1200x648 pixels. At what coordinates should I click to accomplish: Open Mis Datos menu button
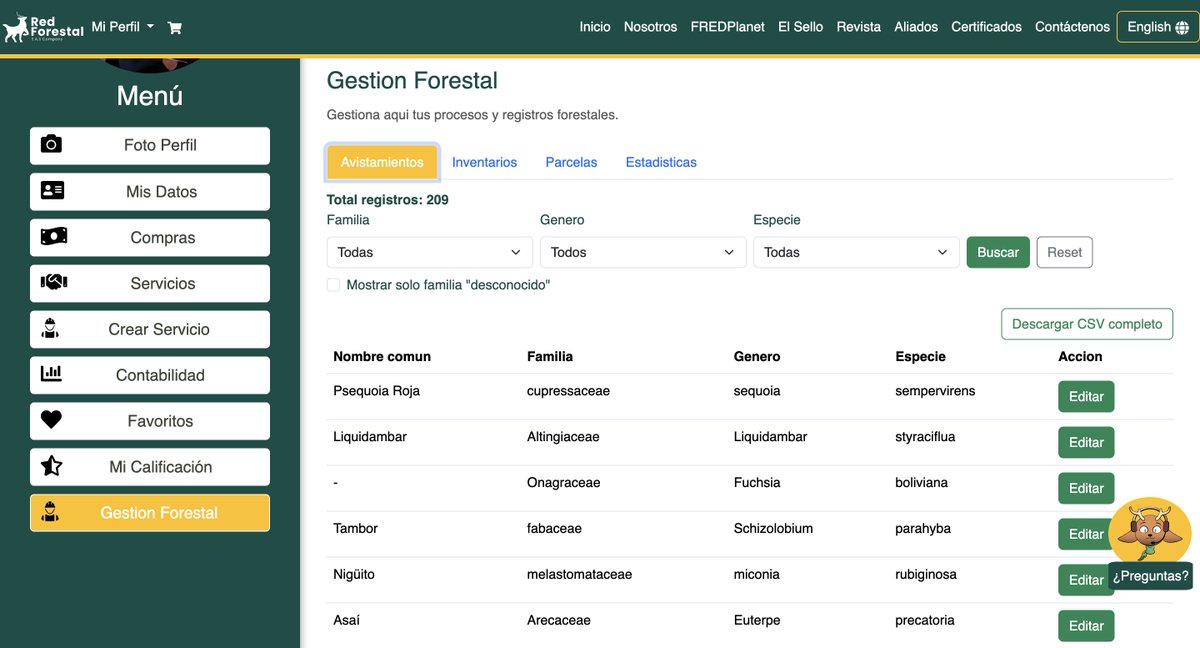click(x=150, y=191)
